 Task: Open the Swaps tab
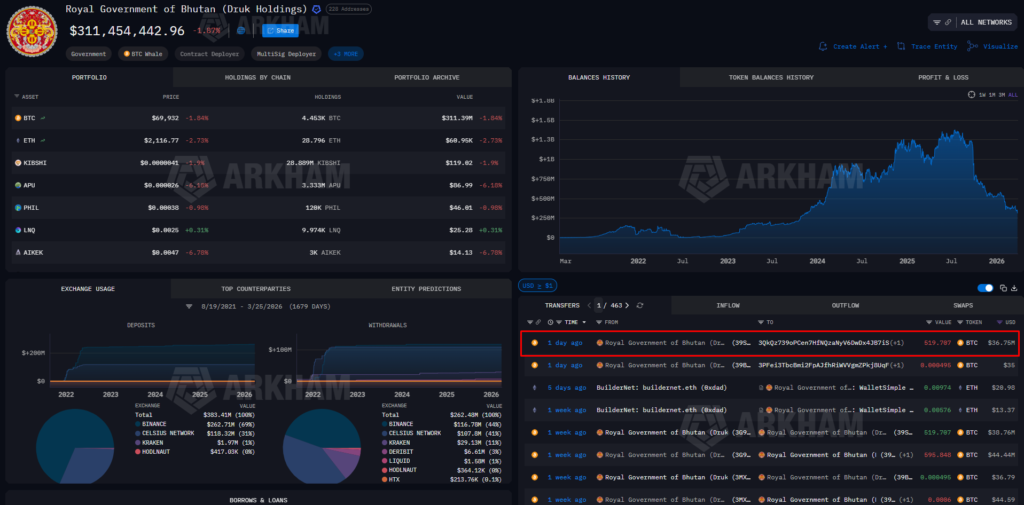(x=964, y=305)
